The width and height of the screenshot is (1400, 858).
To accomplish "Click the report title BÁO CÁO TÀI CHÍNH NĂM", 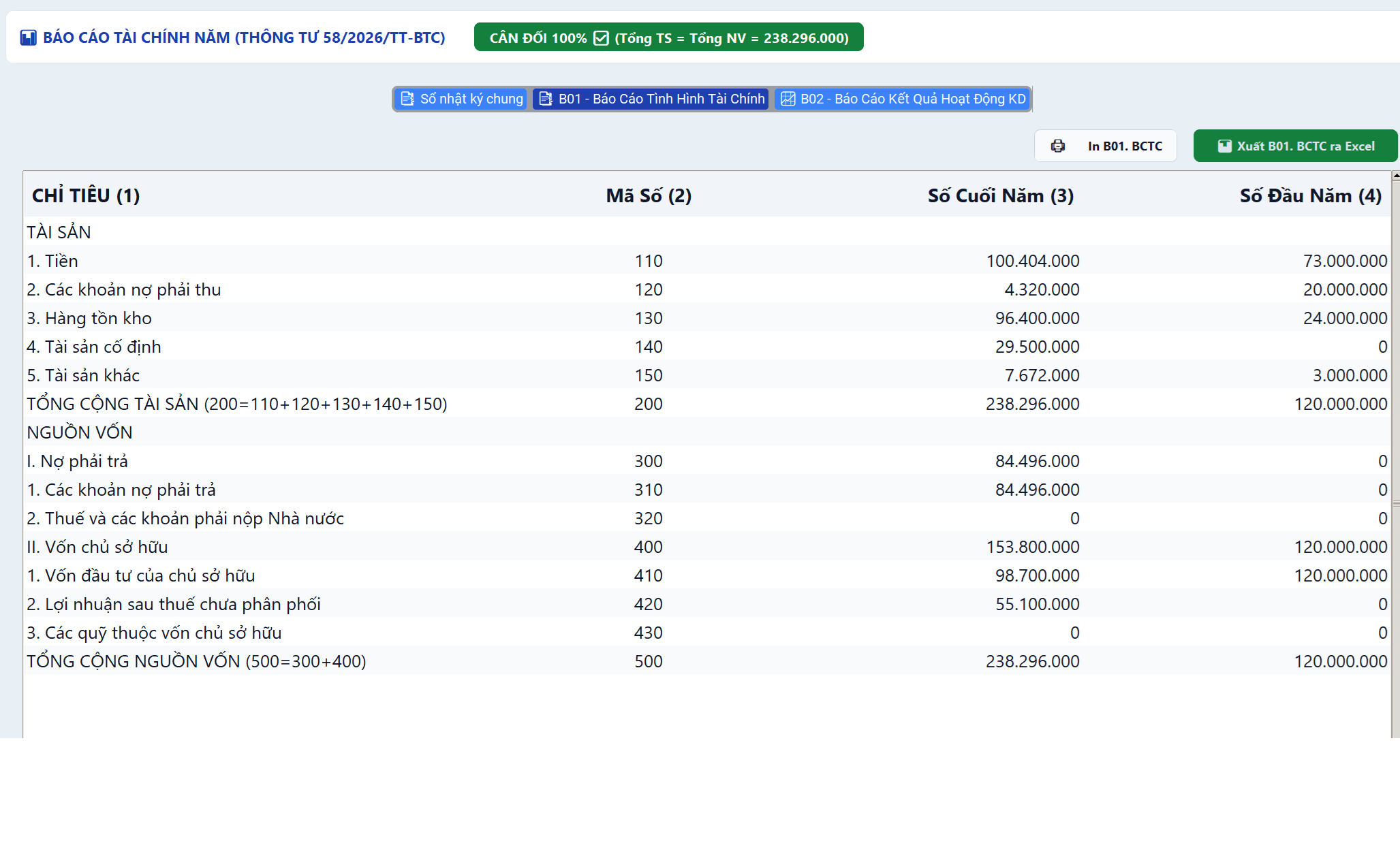I will (244, 37).
